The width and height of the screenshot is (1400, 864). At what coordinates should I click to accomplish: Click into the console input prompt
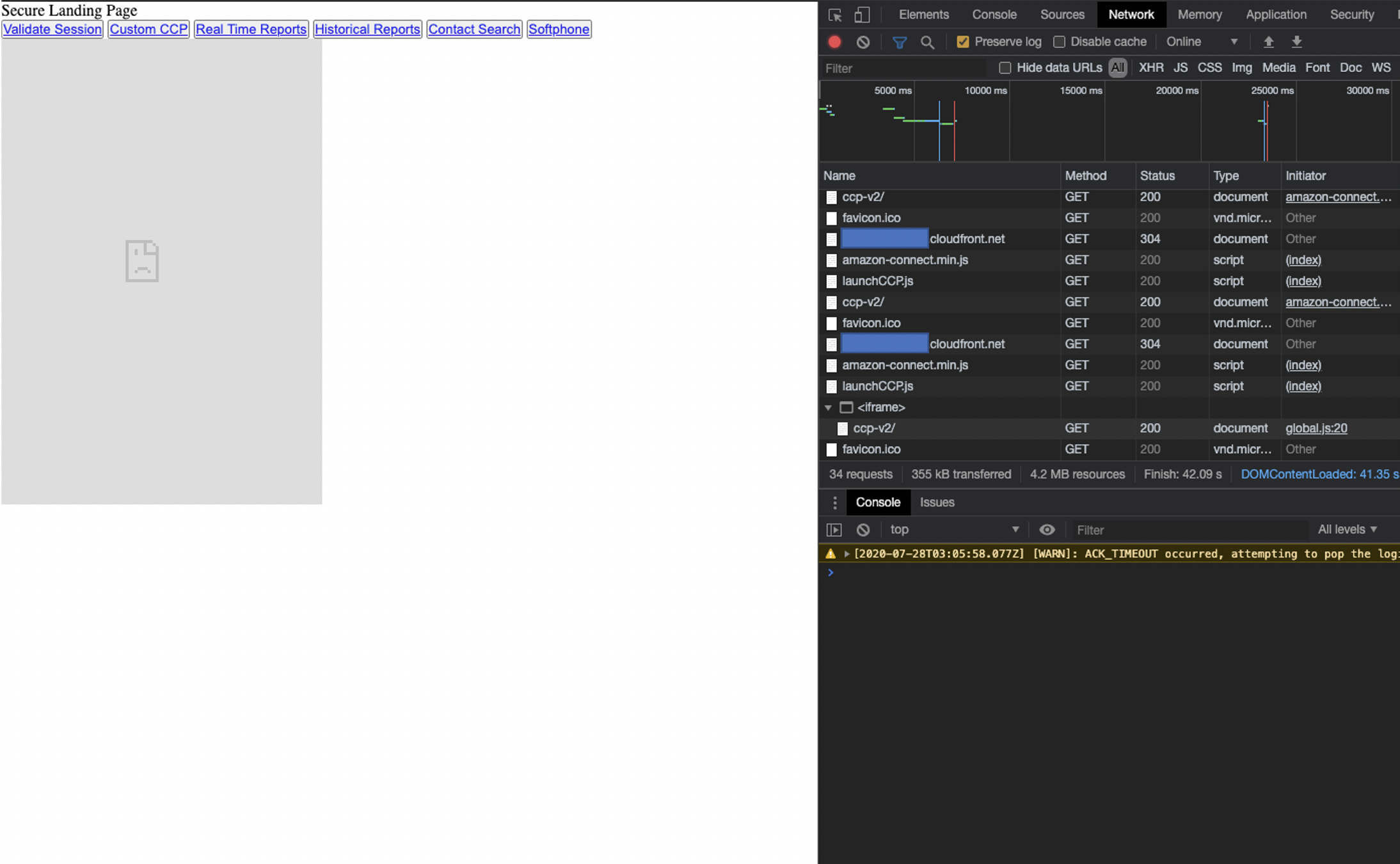tap(960, 572)
